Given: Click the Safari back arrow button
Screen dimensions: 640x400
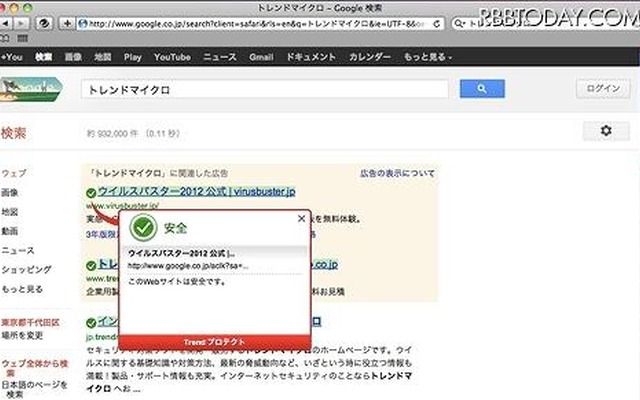Looking at the screenshot, I should 5,24.
